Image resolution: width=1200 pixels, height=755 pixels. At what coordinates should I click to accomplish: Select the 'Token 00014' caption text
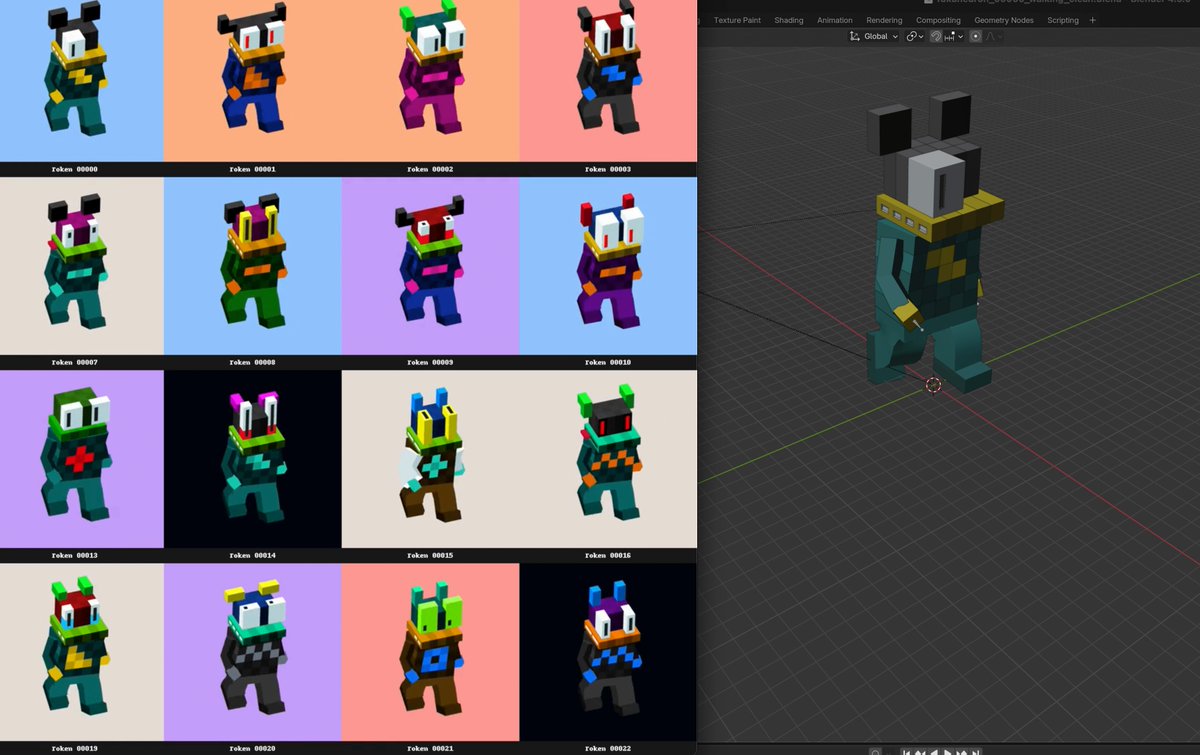[x=252, y=555]
